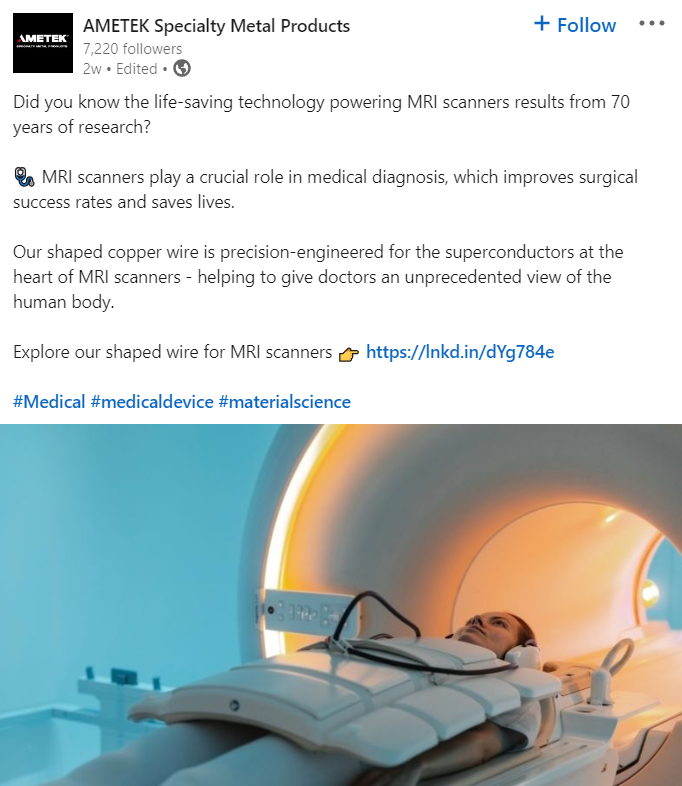
Task: Follow AMETEK Specialty Metal Products
Action: point(575,25)
